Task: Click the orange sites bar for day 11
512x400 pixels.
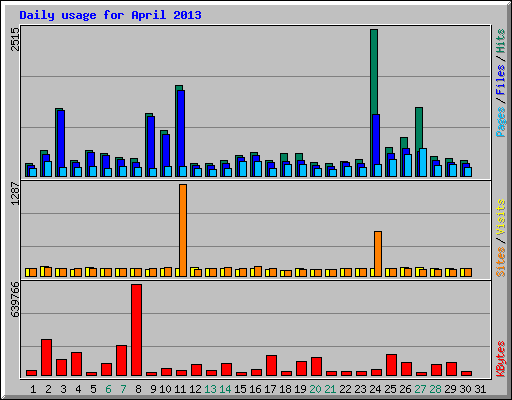Action: click(x=183, y=230)
